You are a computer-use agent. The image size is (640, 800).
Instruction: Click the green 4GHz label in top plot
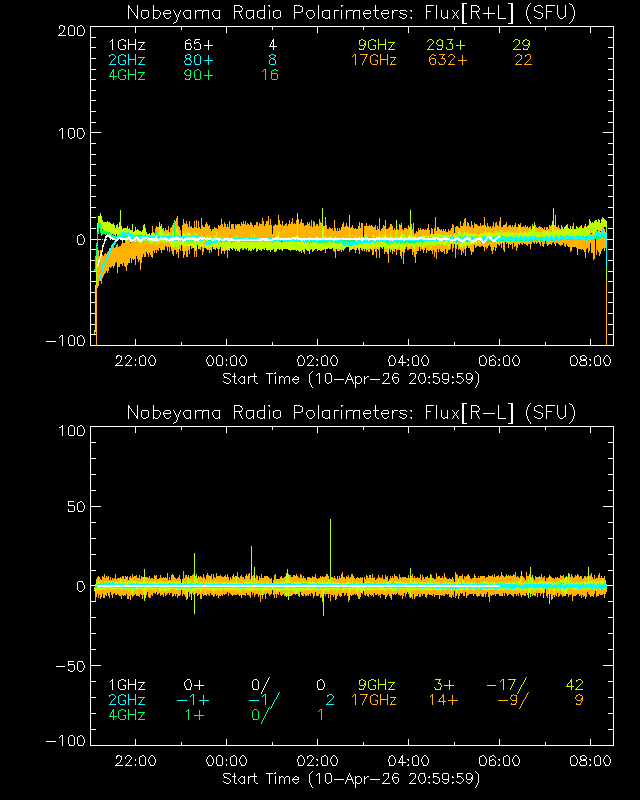pos(126,75)
